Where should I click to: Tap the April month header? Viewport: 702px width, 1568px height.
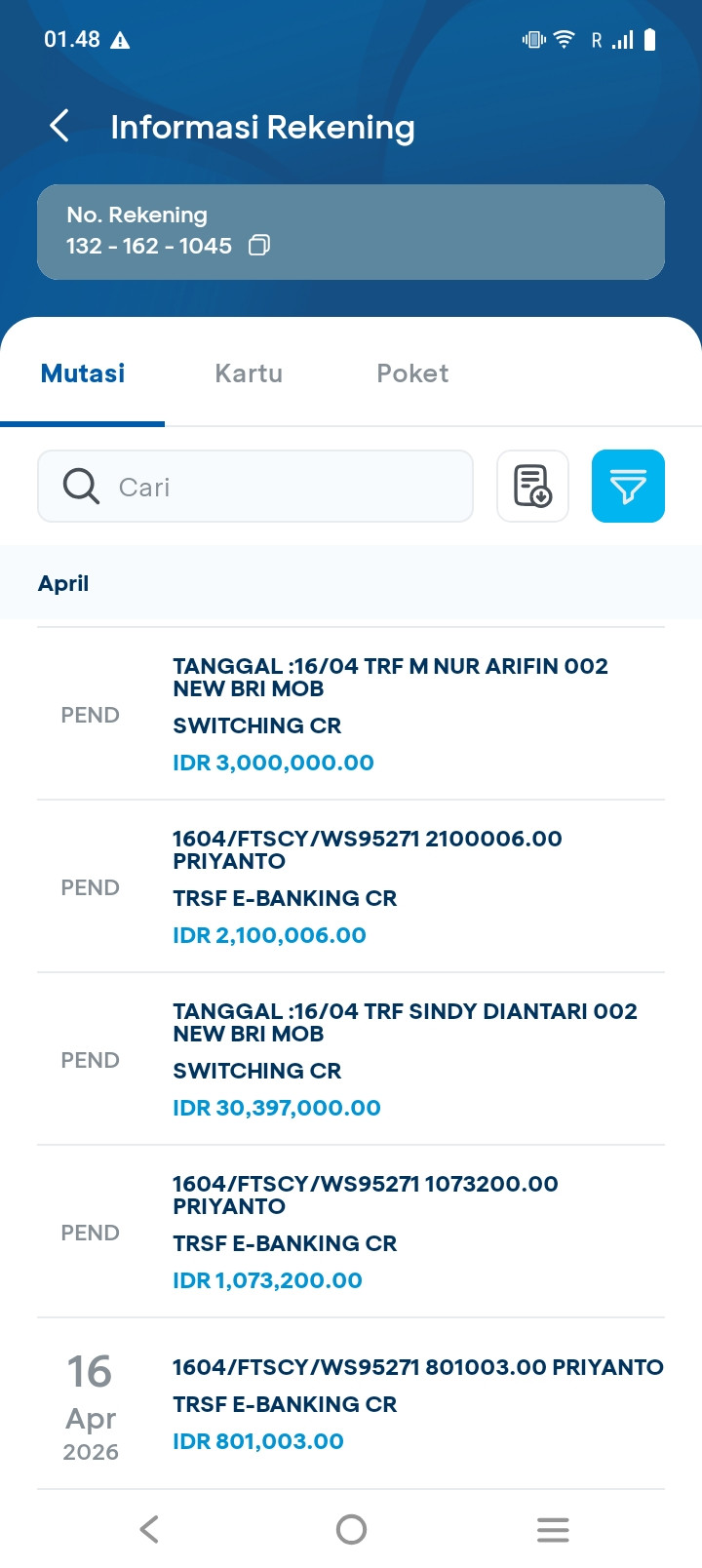coord(63,583)
